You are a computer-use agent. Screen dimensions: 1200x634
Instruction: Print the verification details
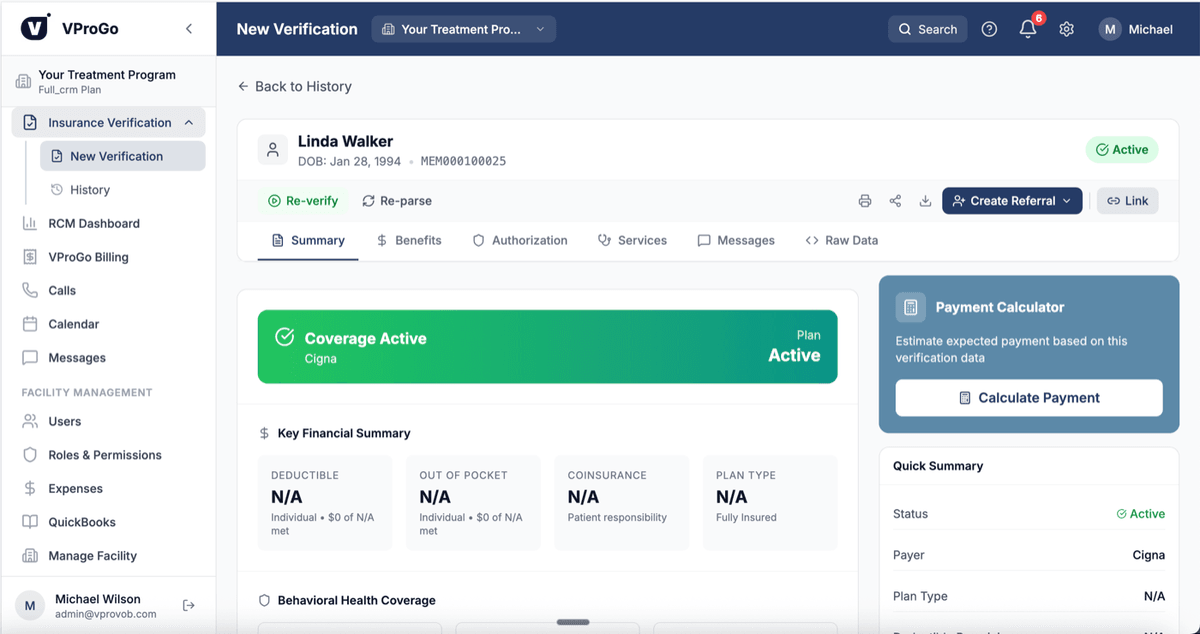[865, 201]
